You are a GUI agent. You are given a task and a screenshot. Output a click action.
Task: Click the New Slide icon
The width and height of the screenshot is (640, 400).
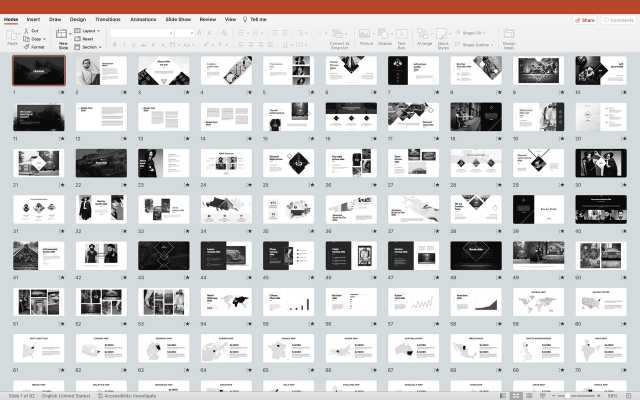64,35
